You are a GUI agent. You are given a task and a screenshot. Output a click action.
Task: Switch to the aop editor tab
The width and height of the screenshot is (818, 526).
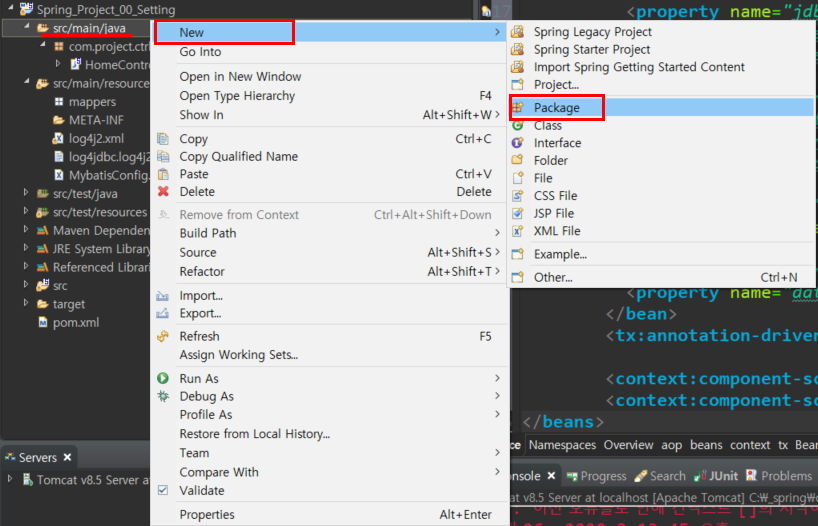click(x=671, y=445)
